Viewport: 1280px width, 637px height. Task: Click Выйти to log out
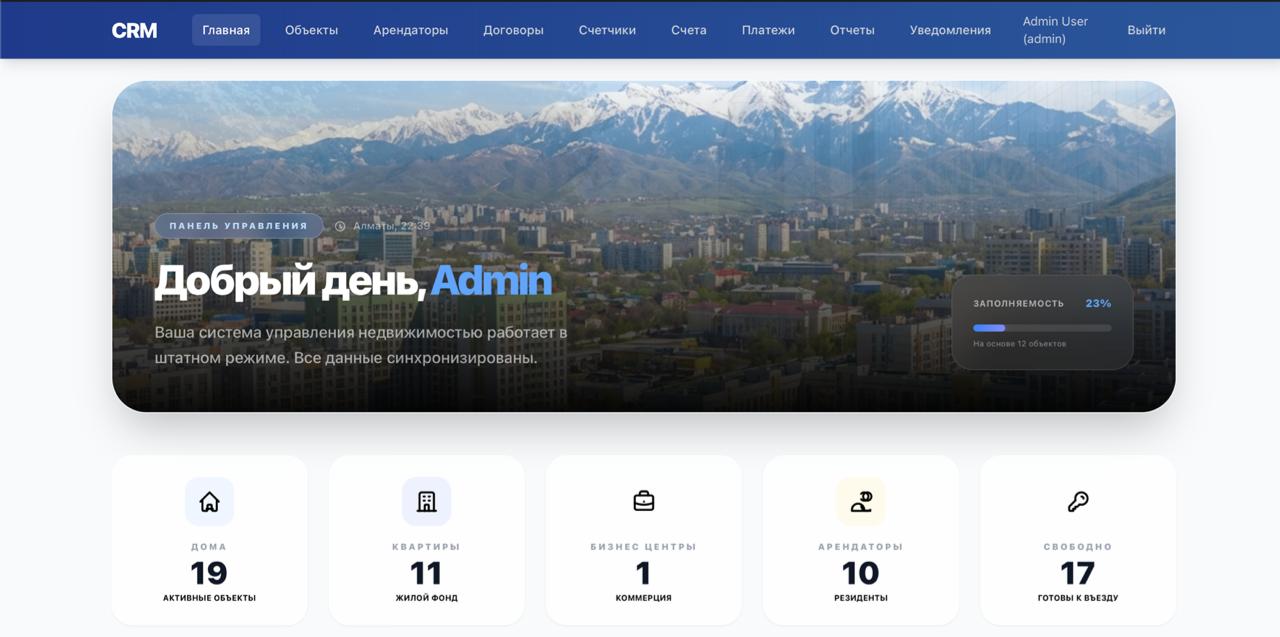tap(1146, 29)
